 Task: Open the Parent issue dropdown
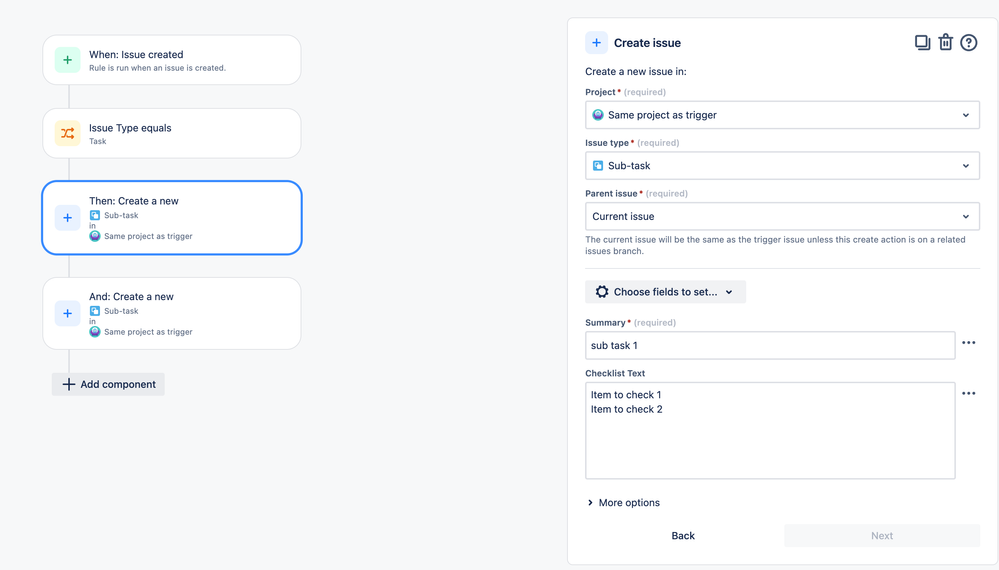[782, 216]
